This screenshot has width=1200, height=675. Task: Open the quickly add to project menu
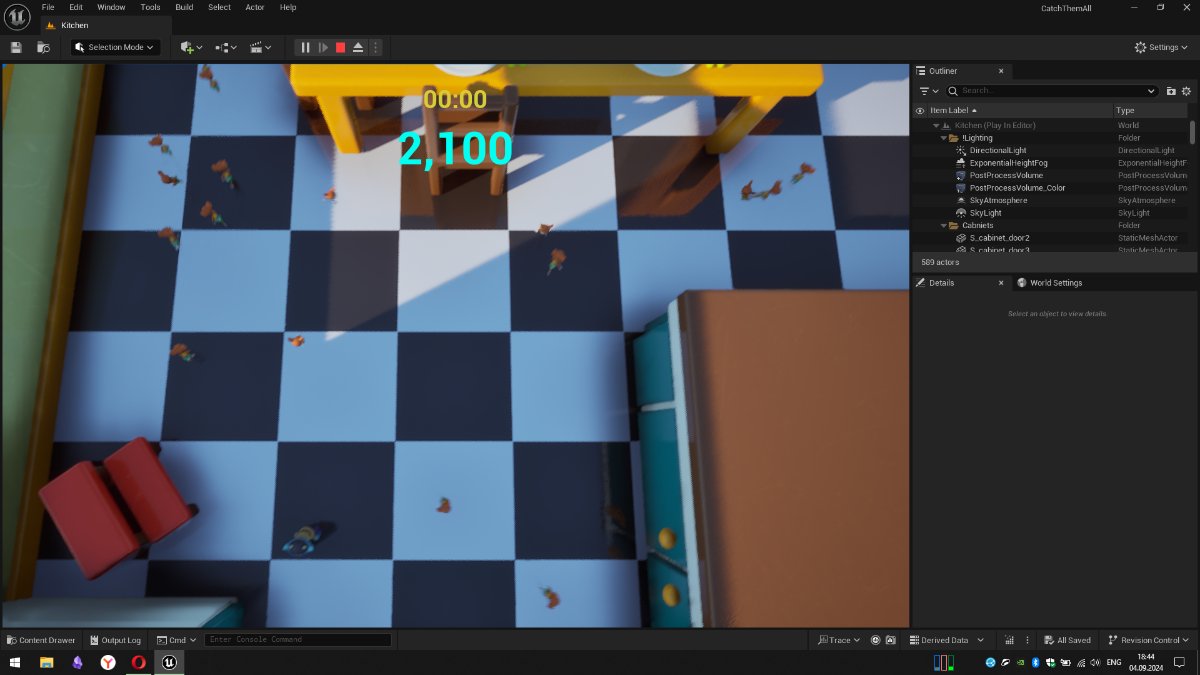190,47
